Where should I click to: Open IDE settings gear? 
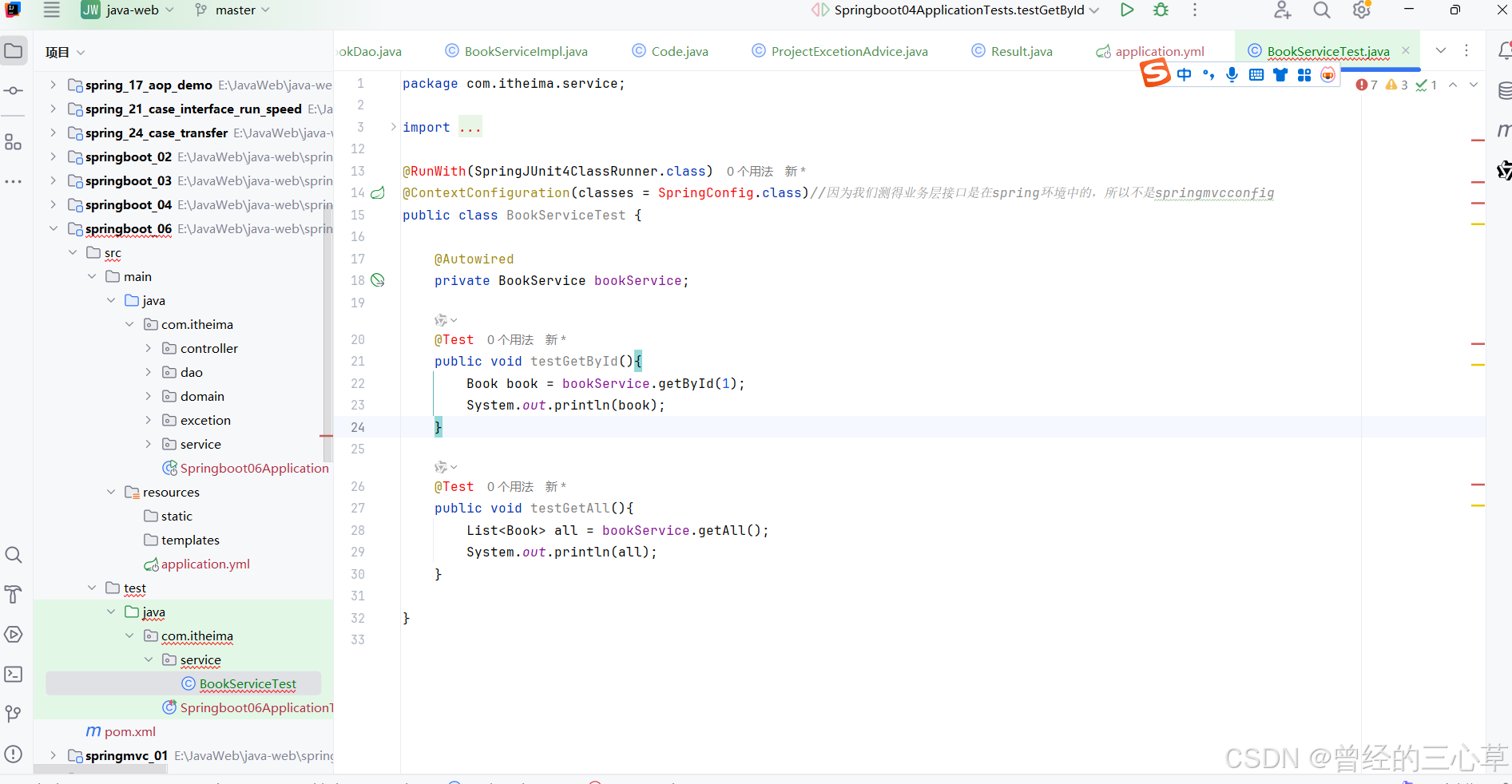click(x=1362, y=10)
